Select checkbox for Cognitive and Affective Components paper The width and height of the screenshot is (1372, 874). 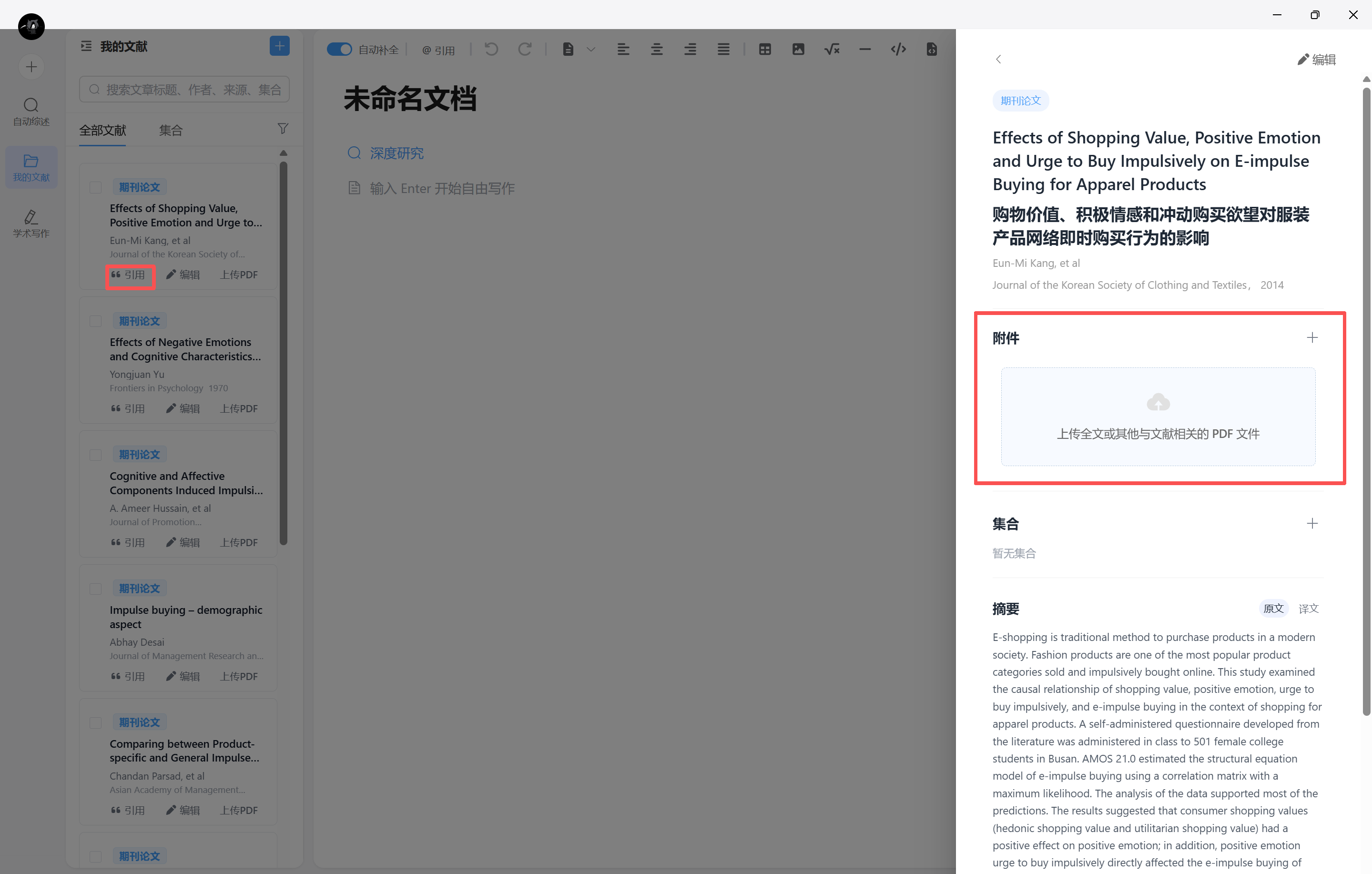[96, 455]
